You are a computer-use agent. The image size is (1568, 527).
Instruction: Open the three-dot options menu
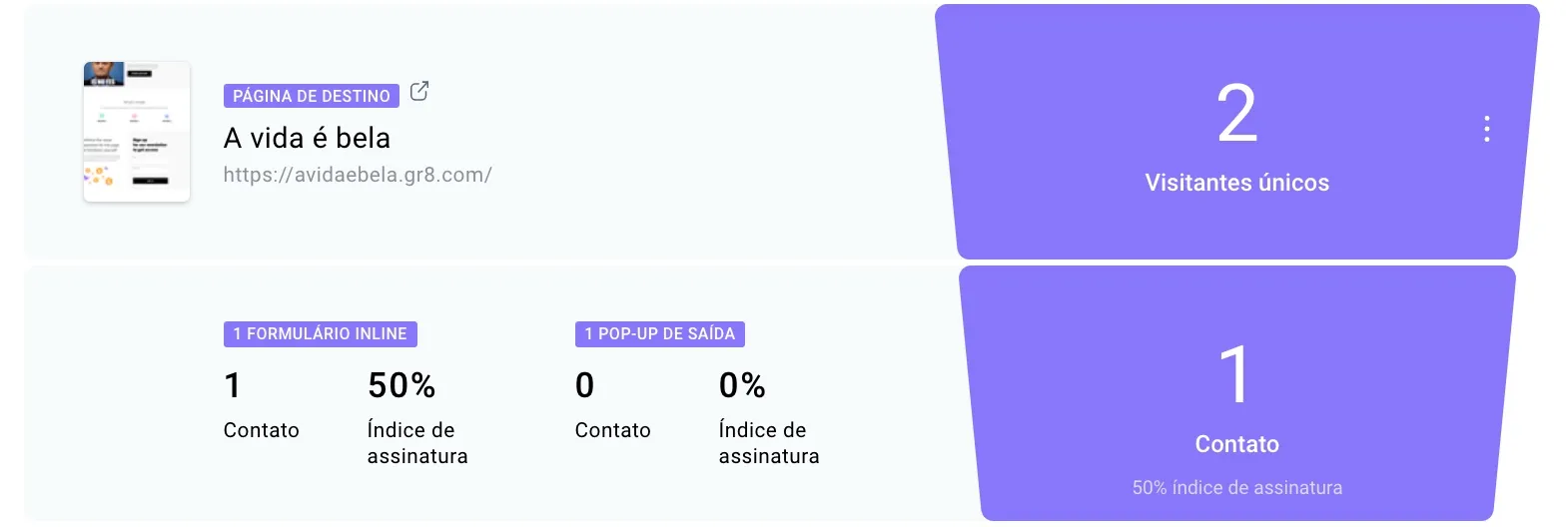(1487, 129)
